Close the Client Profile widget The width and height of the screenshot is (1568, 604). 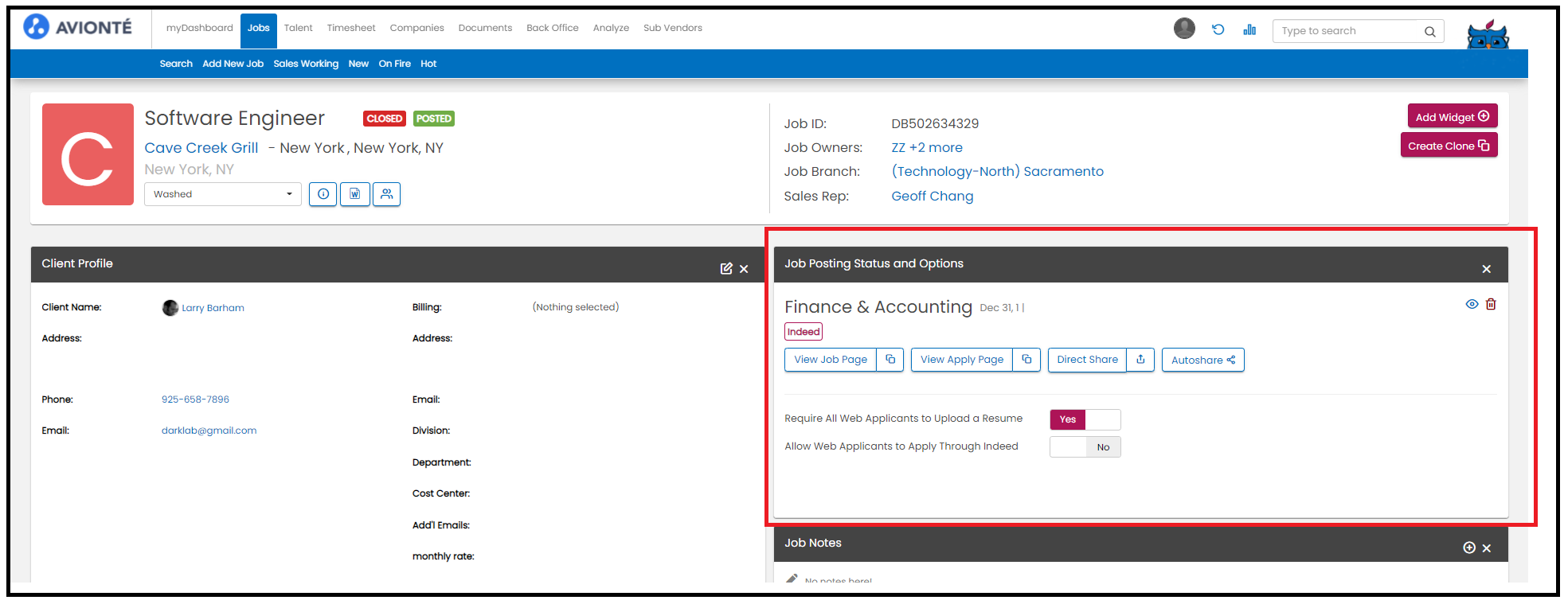click(x=744, y=269)
